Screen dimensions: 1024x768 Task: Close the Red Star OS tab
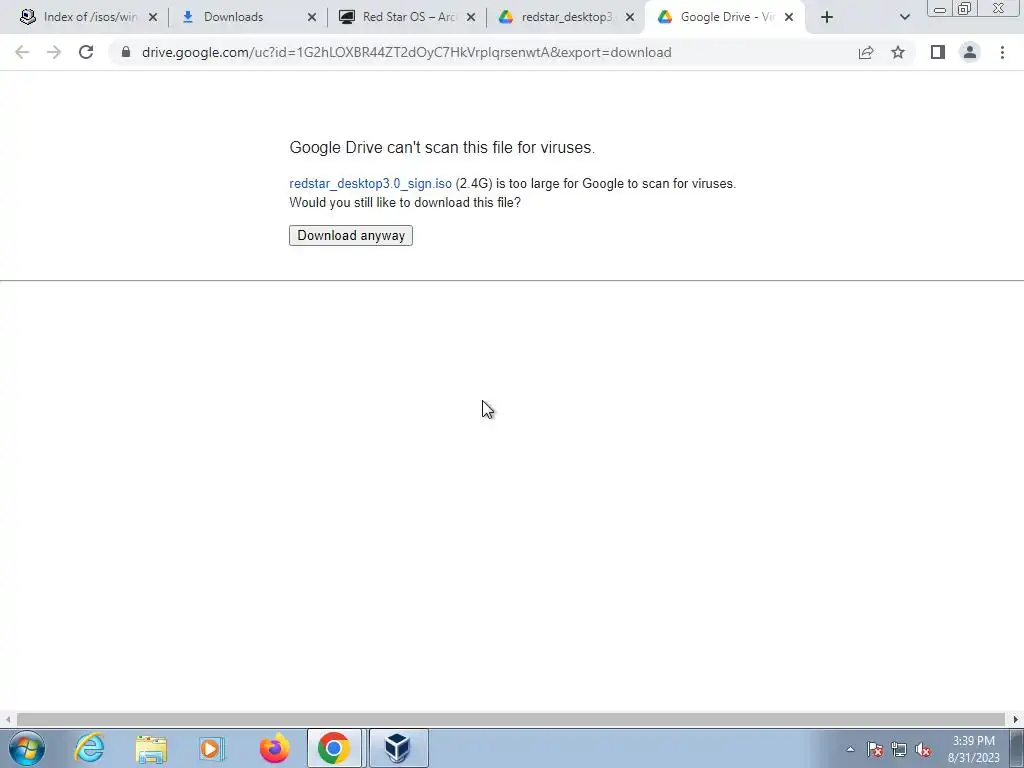pos(471,18)
